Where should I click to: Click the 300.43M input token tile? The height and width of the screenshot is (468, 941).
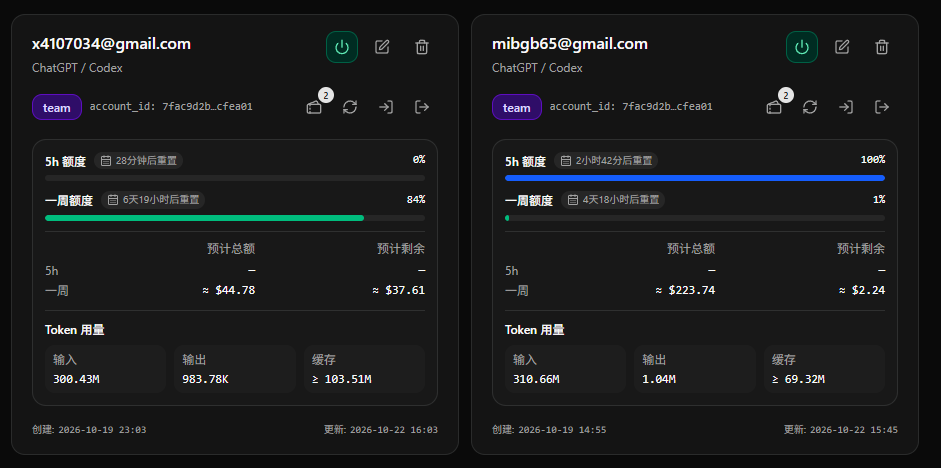coord(105,369)
